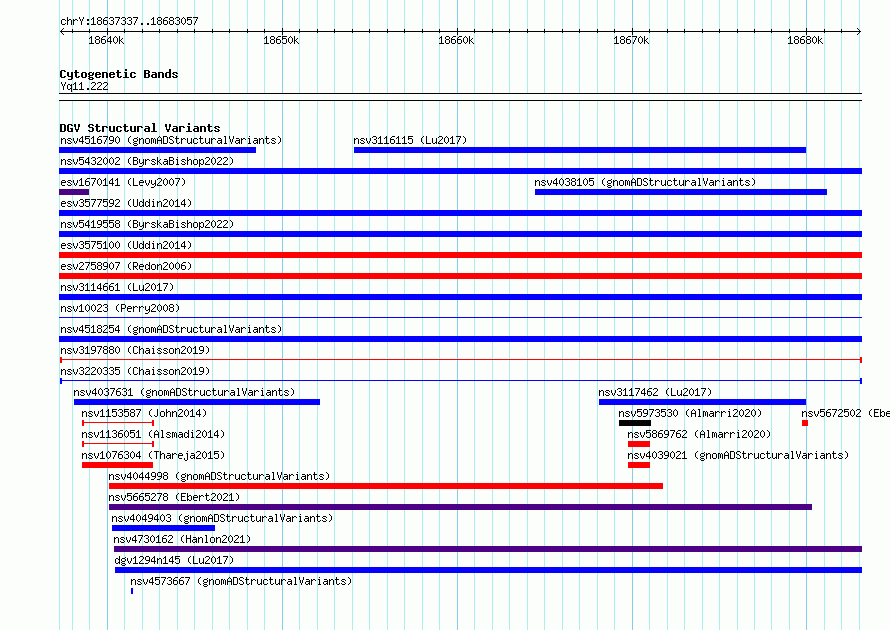The width and height of the screenshot is (890, 630).
Task: Click the red bar of nsv1076304
Action: tap(117, 465)
